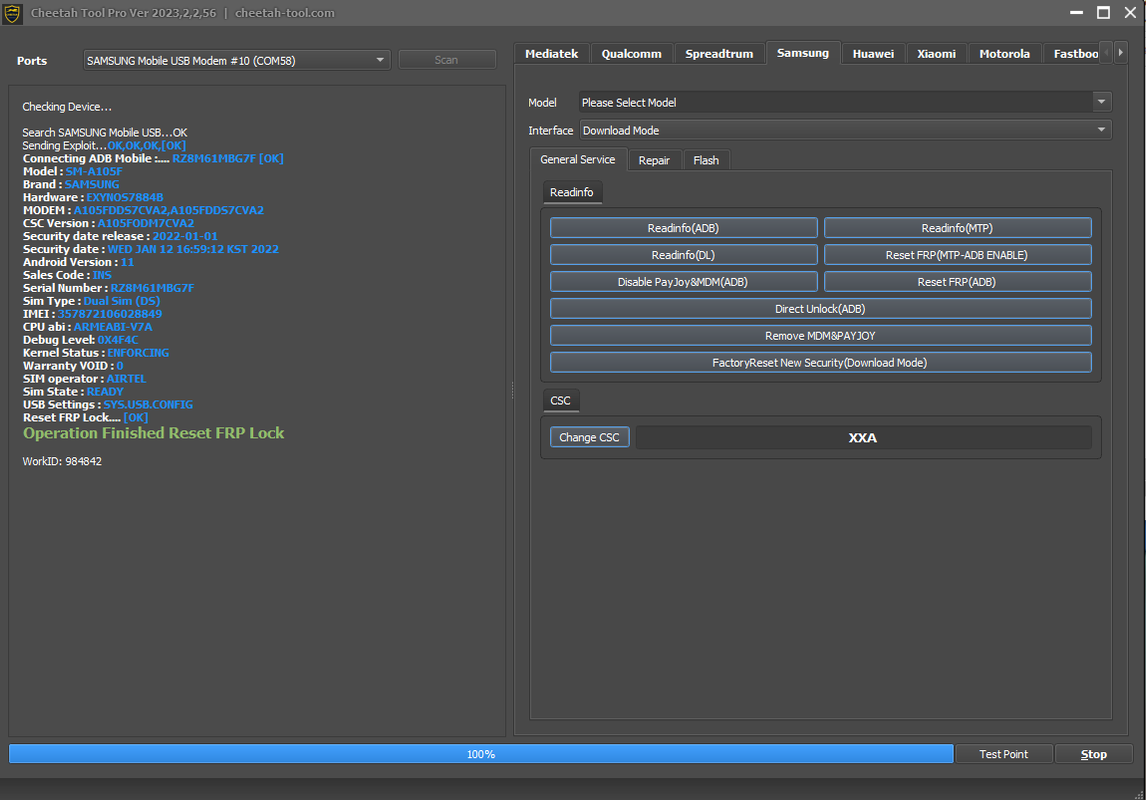Click the Test Point button

1003,754
